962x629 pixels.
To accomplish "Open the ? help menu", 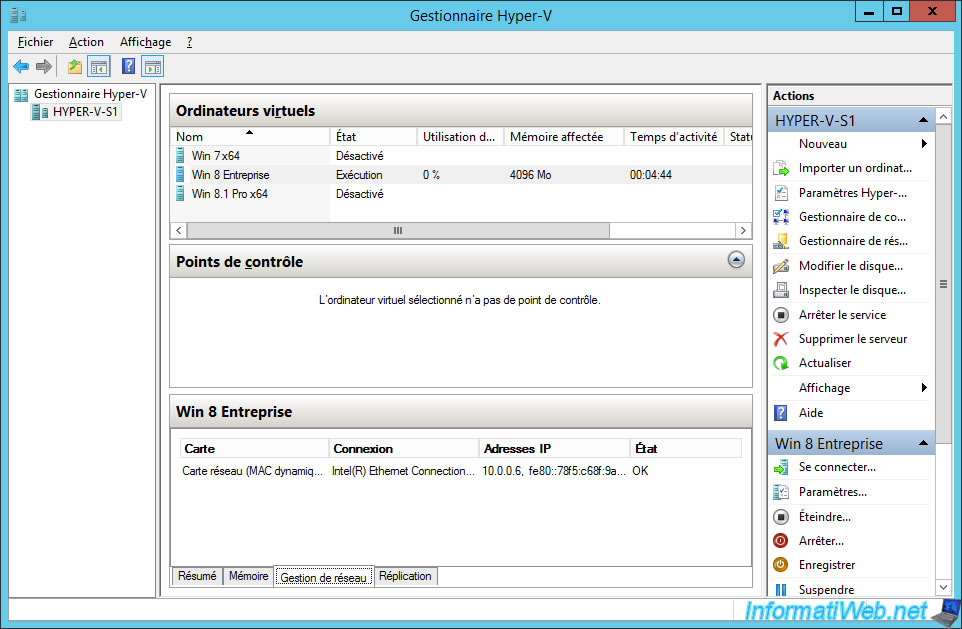I will click(190, 42).
